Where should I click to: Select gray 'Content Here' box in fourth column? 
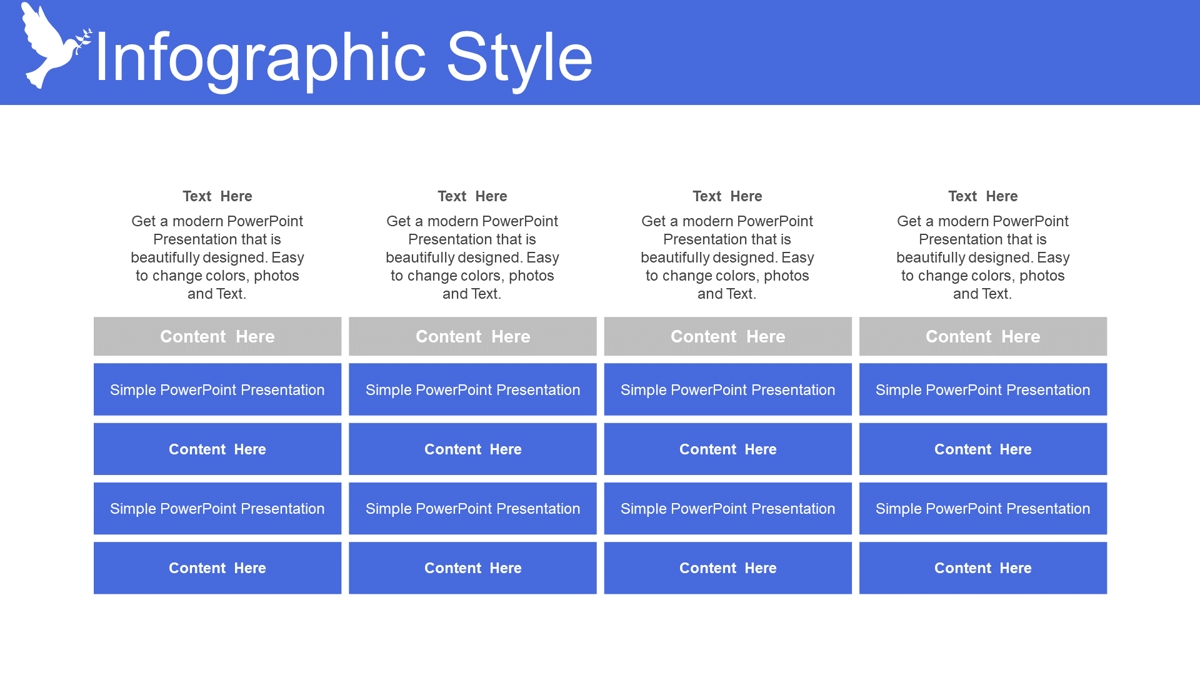983,336
